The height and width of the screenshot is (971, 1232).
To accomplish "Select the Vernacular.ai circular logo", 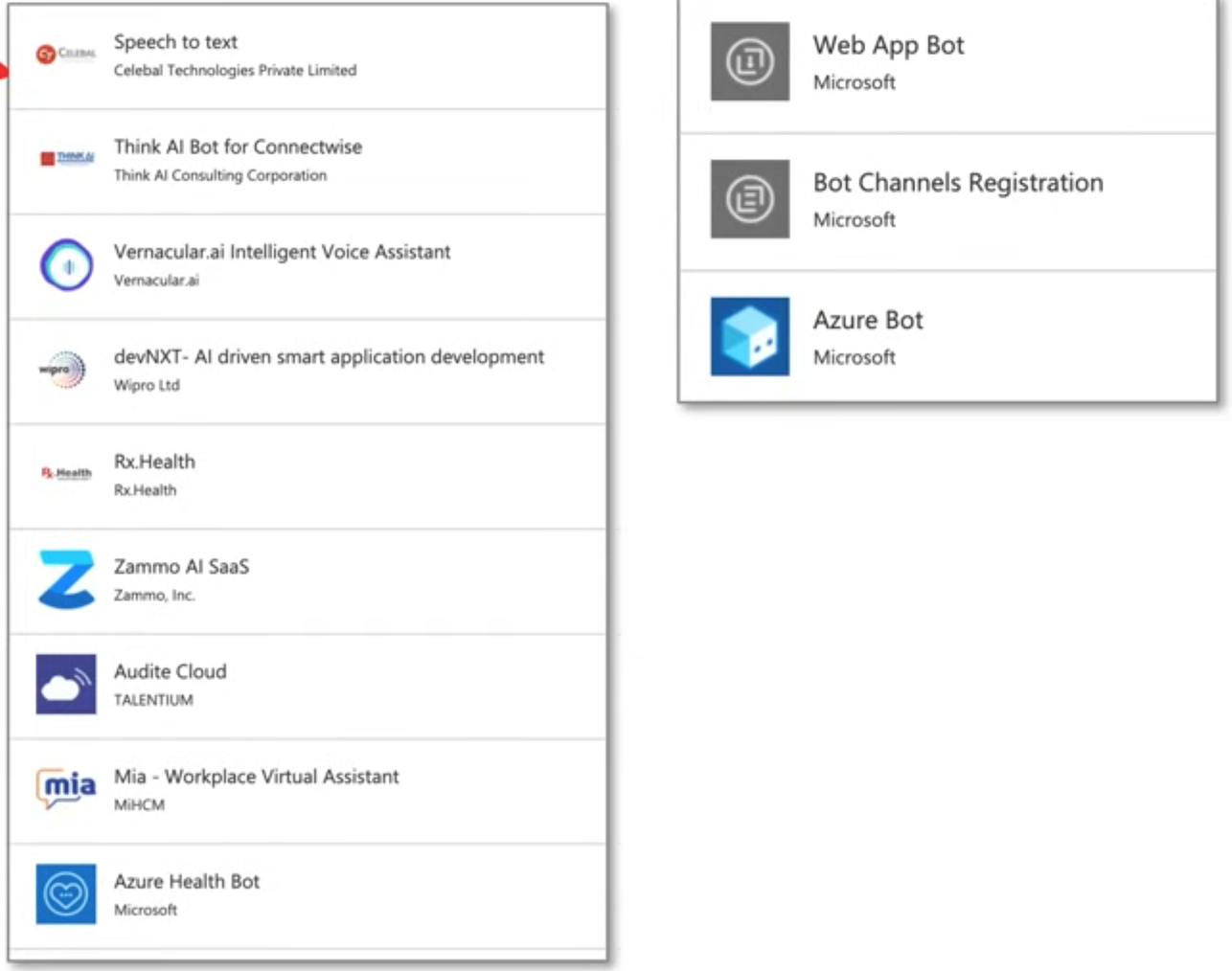I will tap(66, 265).
